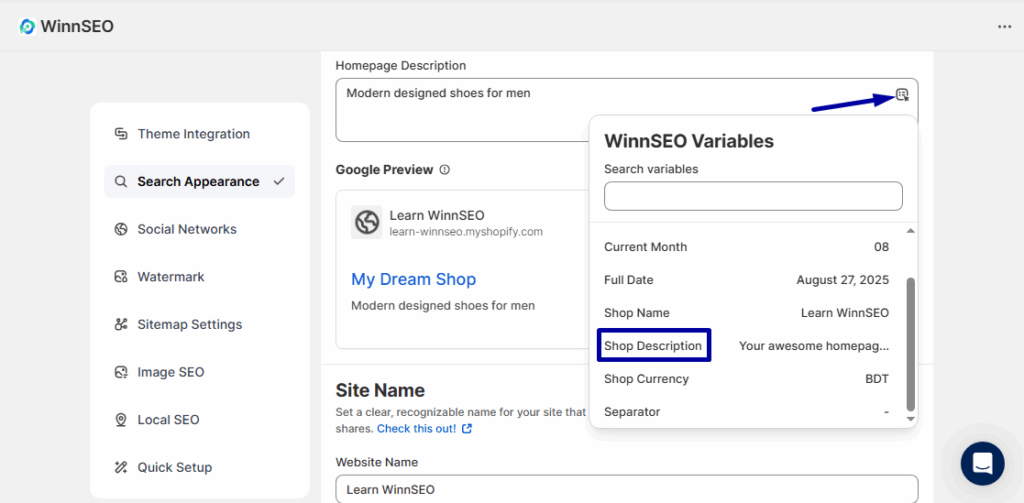Click My Dream Shop preview title
The width and height of the screenshot is (1024, 503).
click(413, 280)
